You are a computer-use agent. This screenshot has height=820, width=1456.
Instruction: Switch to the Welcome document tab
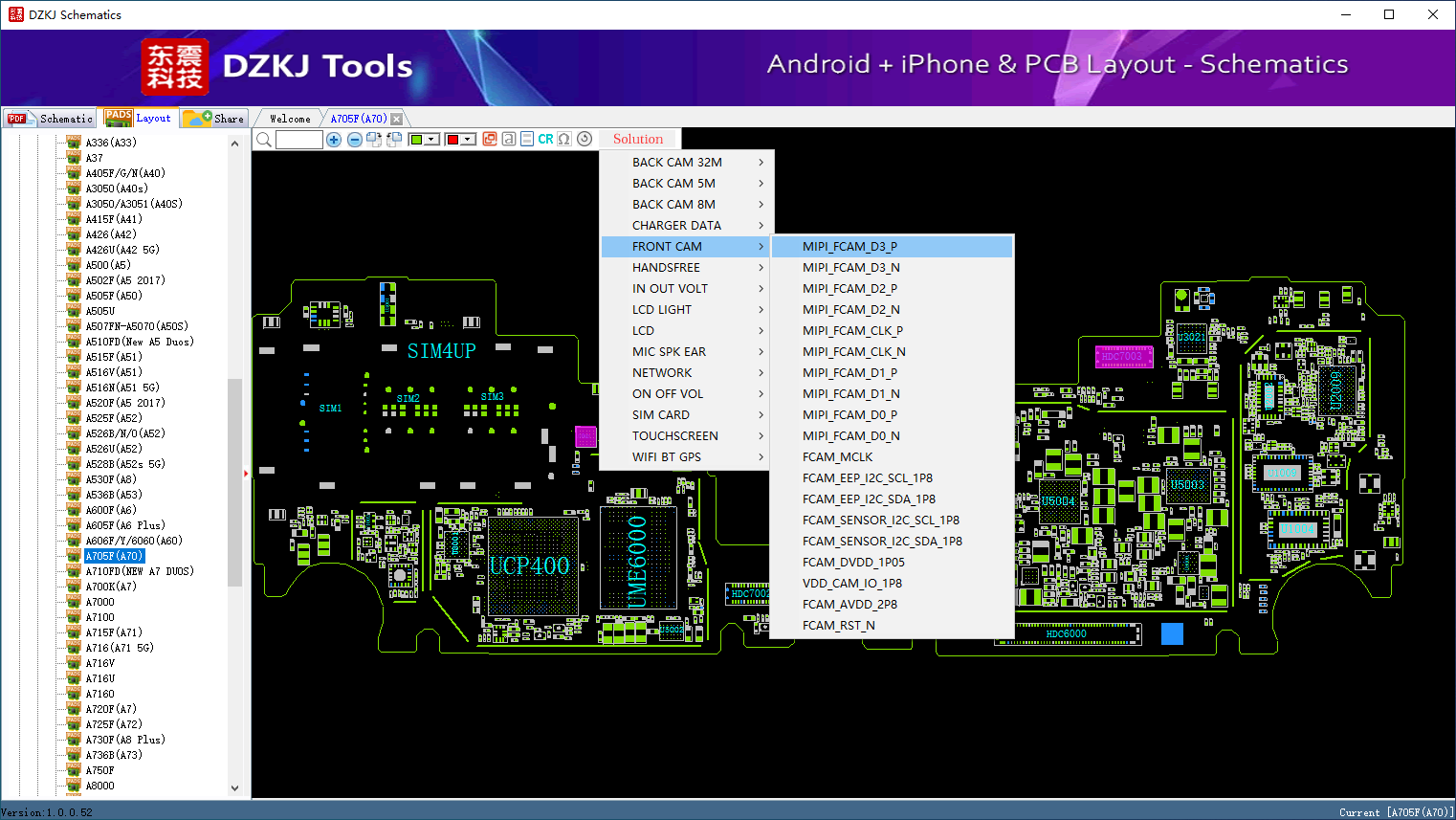[x=290, y=119]
